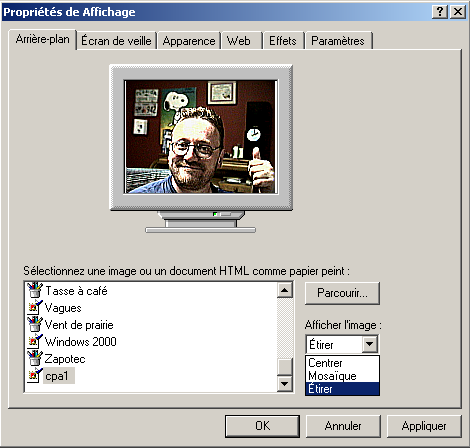This screenshot has height=448, width=470.
Task: Click the monitor preview wallpaper image
Action: coord(201,137)
